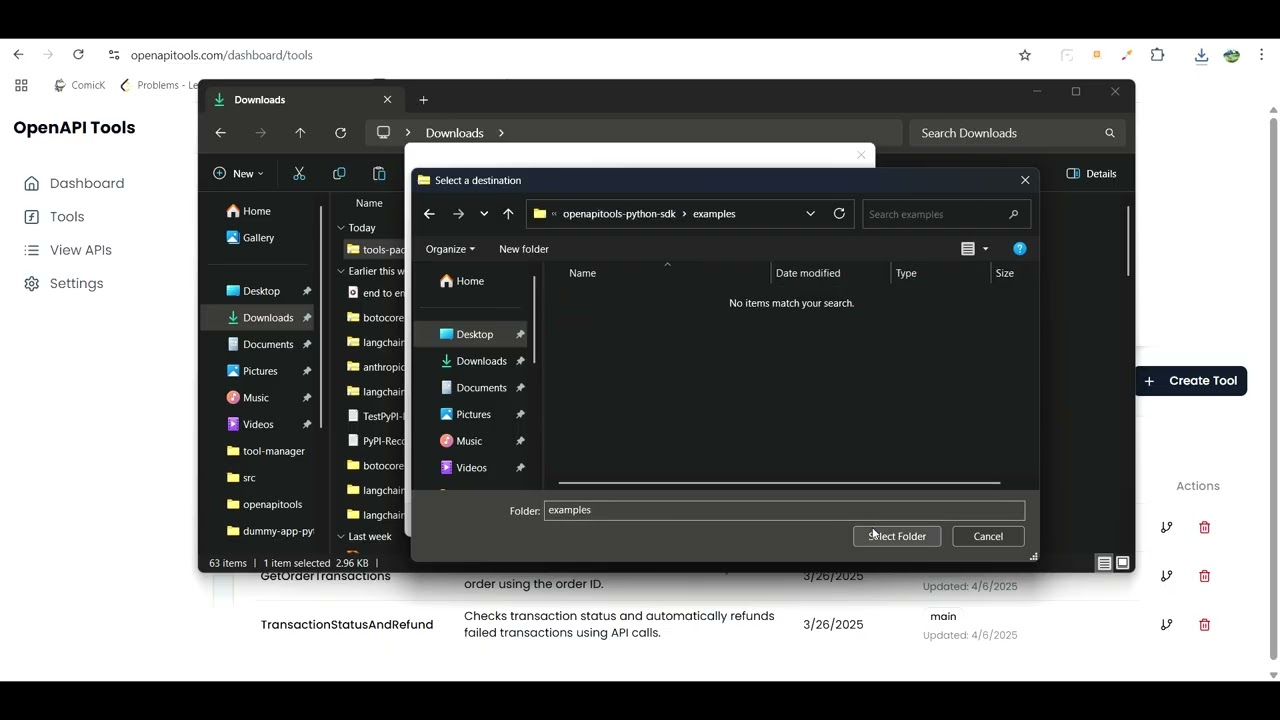Image resolution: width=1280 pixels, height=720 pixels.
Task: Sort by Type column in dialog
Action: coord(906,273)
